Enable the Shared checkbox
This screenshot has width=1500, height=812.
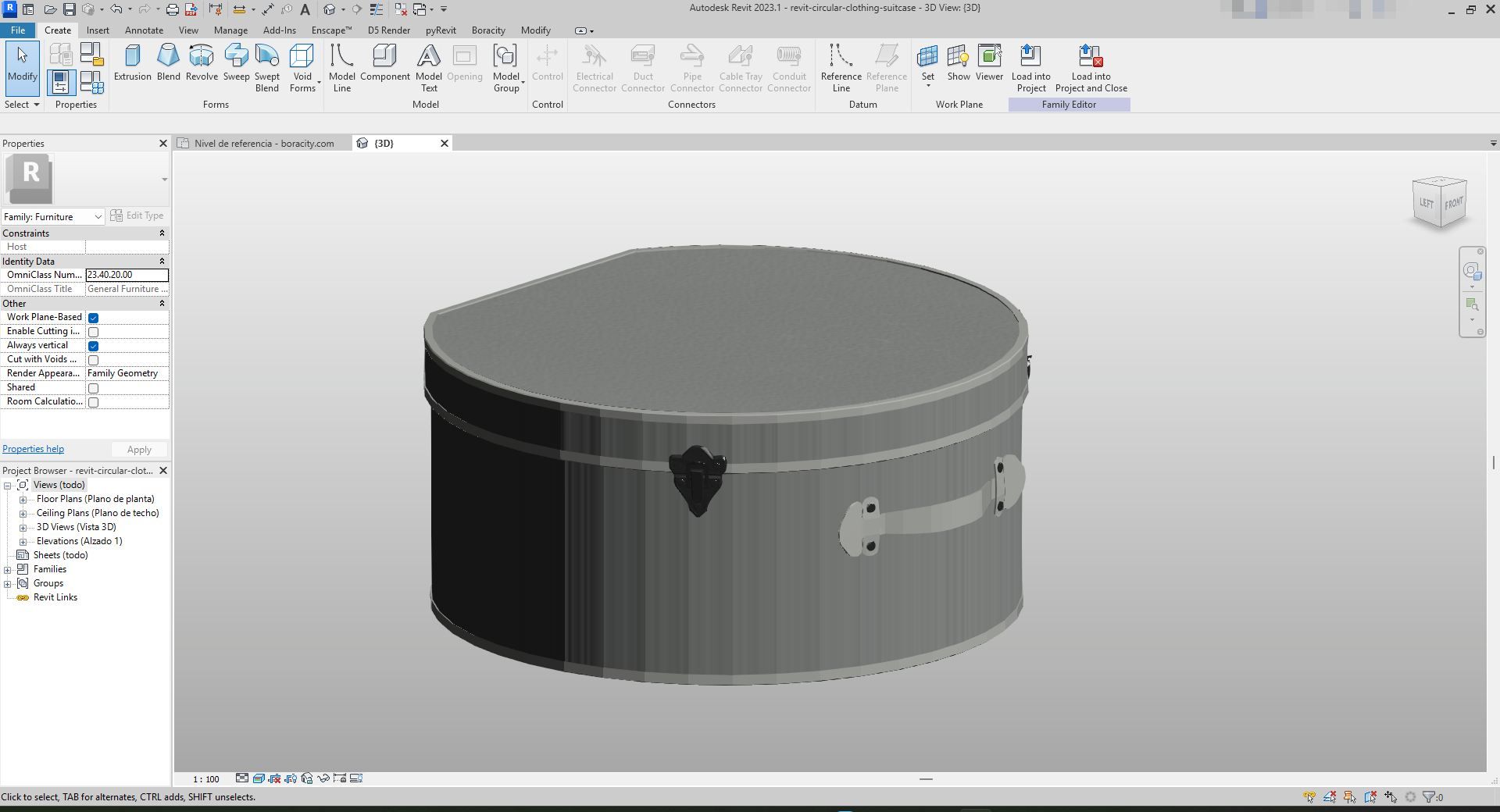point(93,388)
